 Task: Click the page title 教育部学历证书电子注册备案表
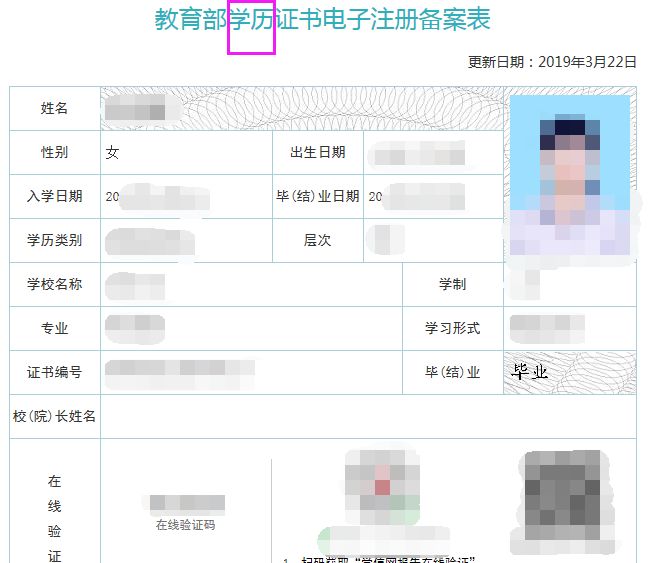[x=323, y=19]
